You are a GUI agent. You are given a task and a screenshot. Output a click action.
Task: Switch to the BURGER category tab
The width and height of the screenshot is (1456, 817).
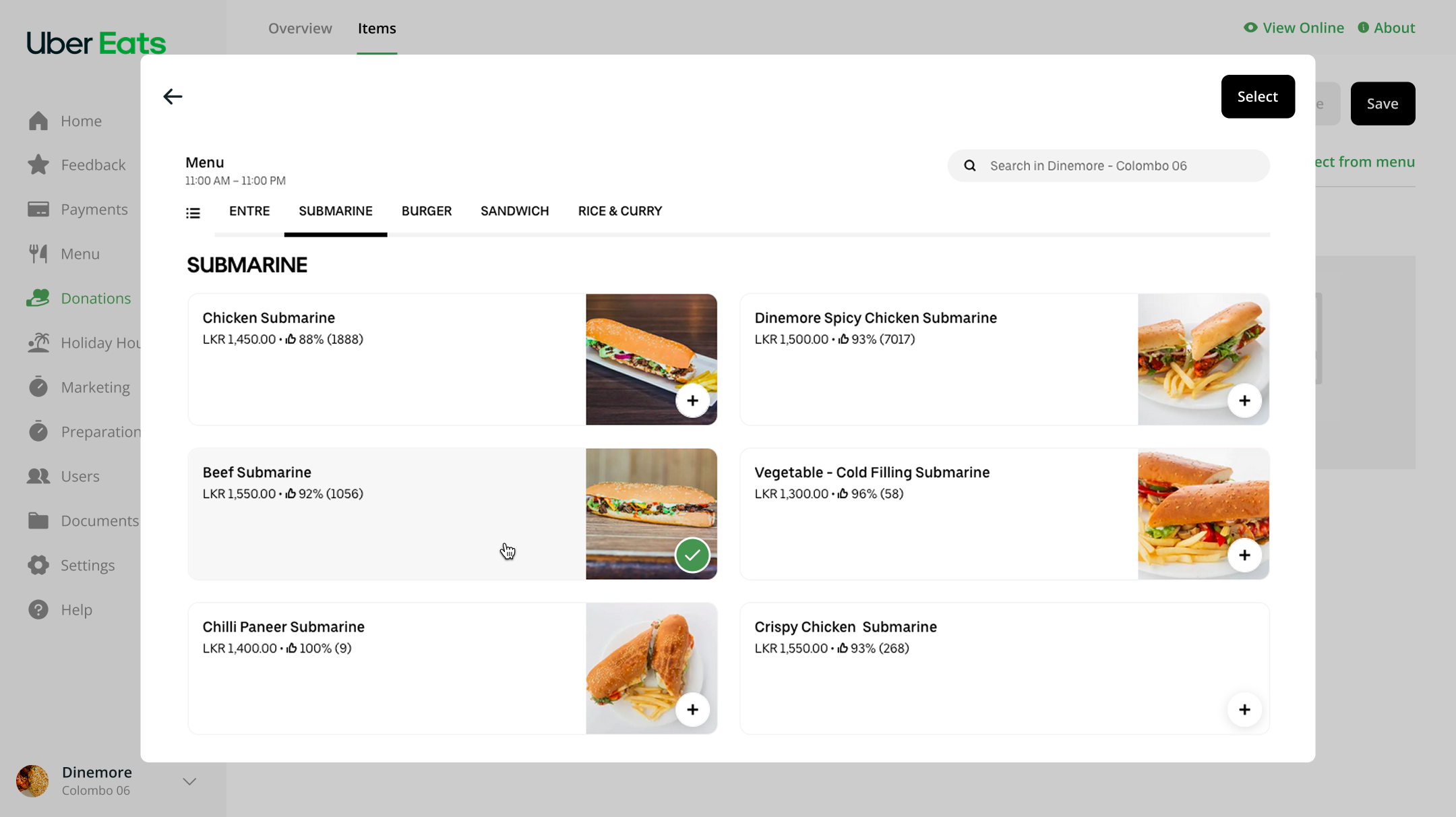pyautogui.click(x=426, y=211)
